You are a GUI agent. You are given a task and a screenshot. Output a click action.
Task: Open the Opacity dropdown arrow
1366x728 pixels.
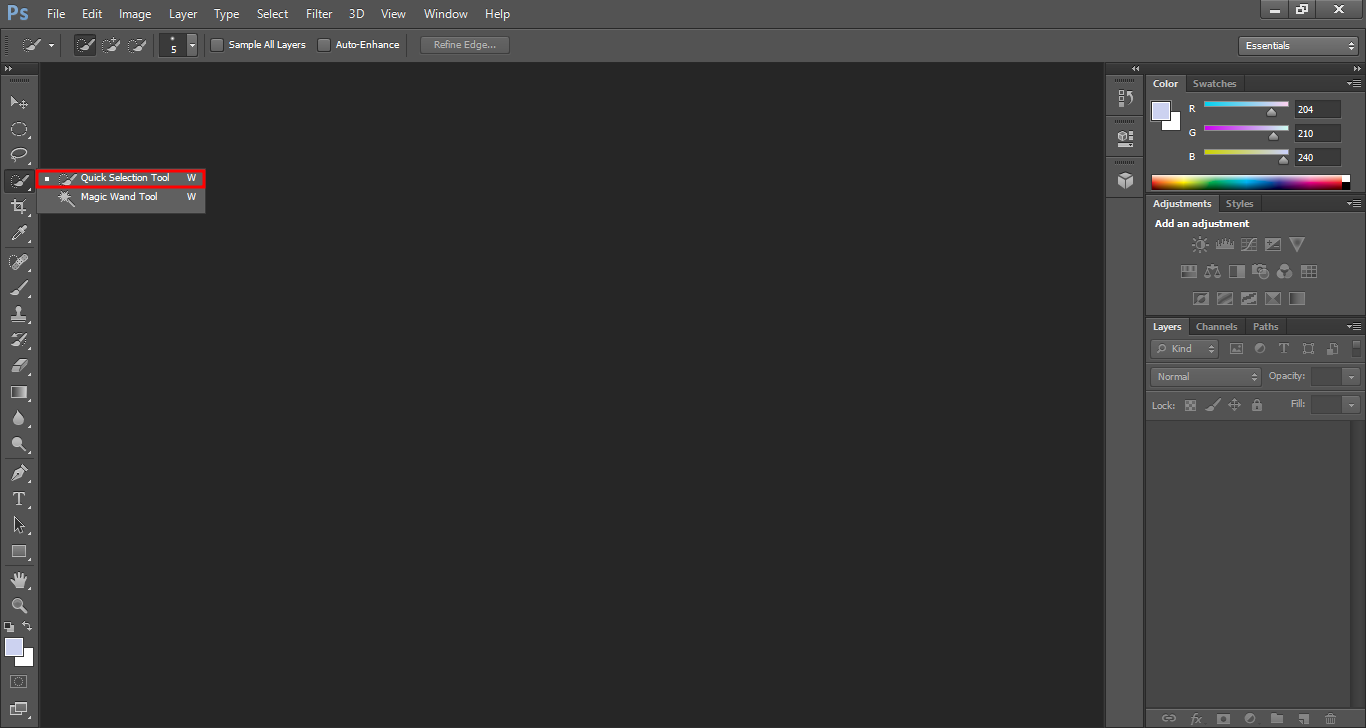pyautogui.click(x=1352, y=377)
